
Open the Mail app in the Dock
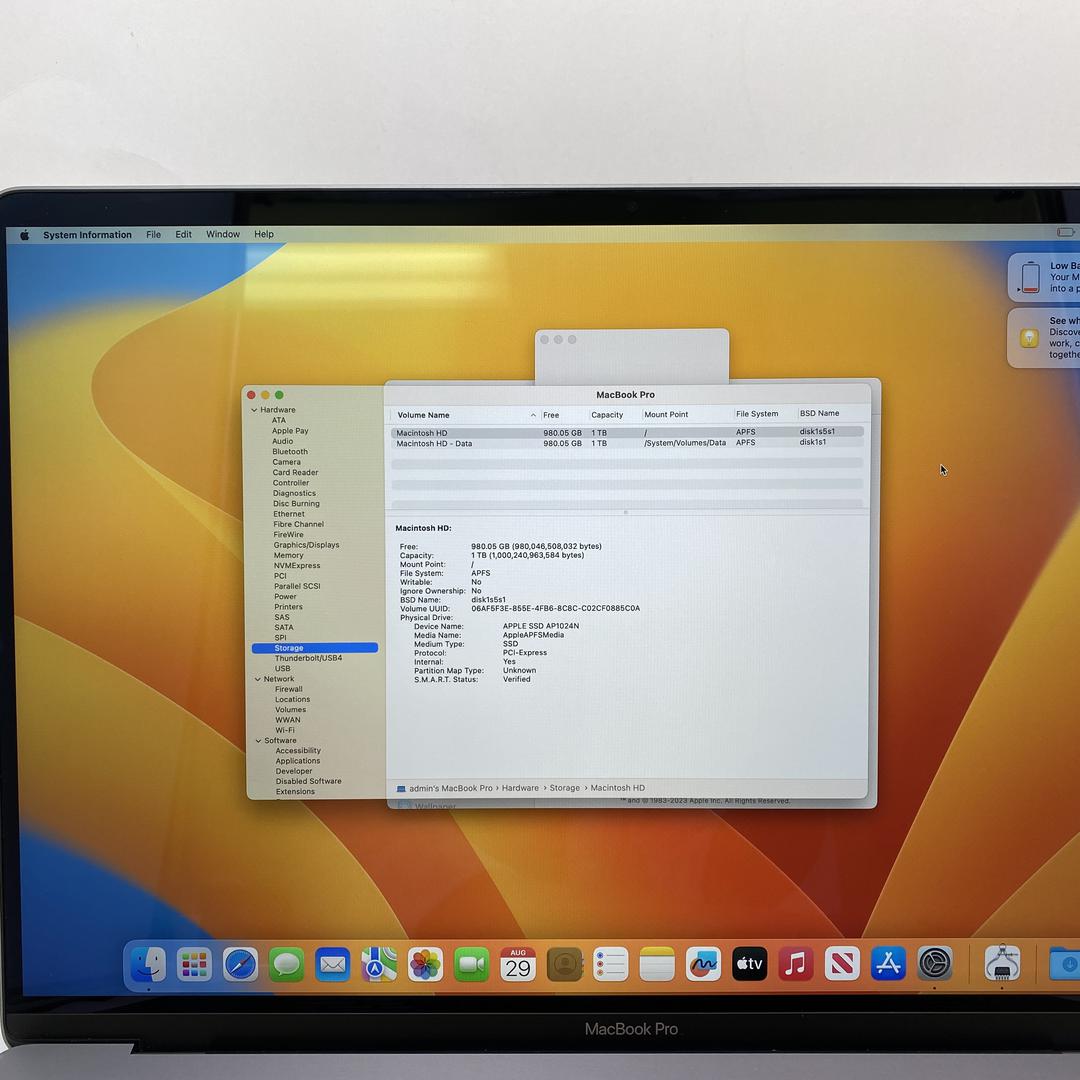pyautogui.click(x=333, y=964)
